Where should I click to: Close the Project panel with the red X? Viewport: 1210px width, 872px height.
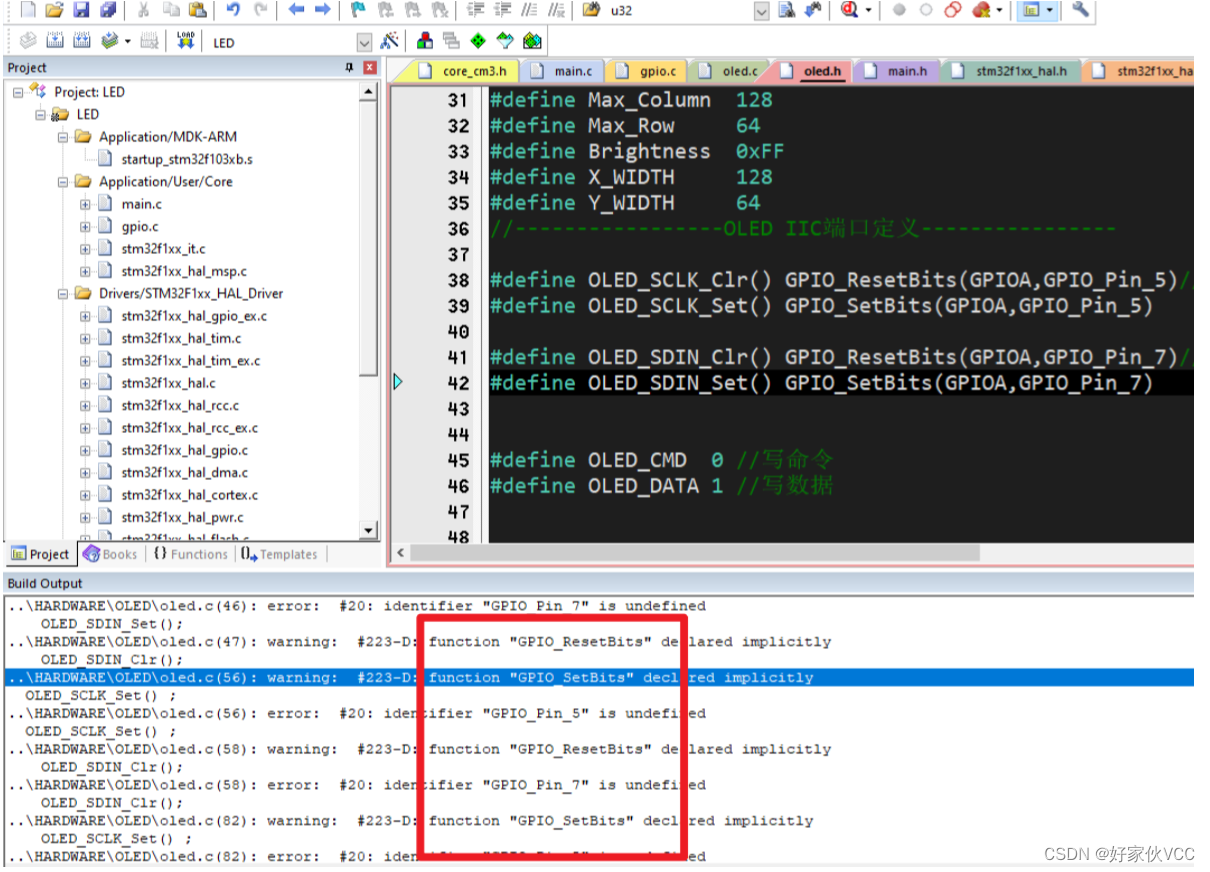370,68
